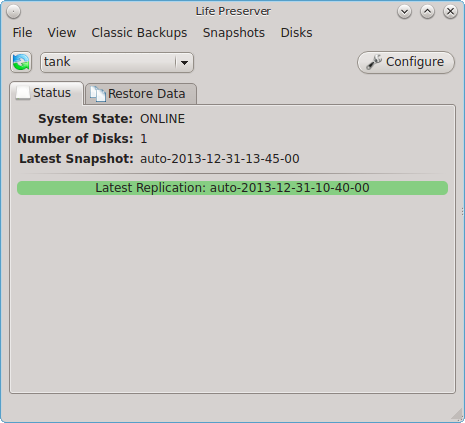This screenshot has width=465, height=423.
Task: Open the File menu
Action: [x=22, y=33]
